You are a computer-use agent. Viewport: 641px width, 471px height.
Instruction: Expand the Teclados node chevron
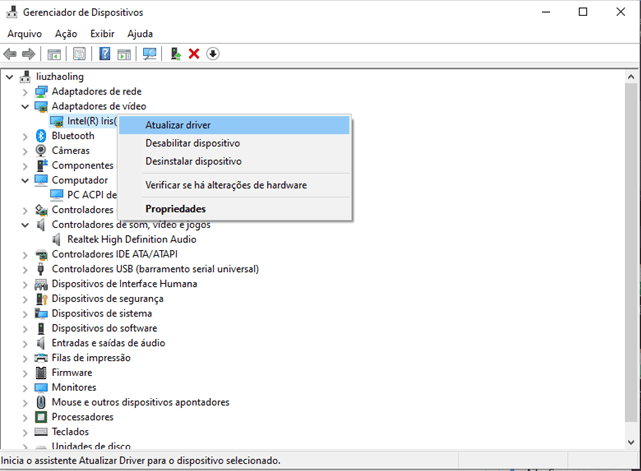25,432
